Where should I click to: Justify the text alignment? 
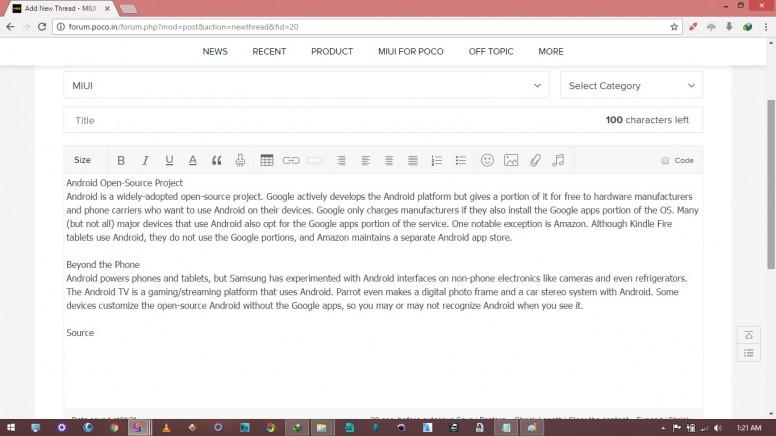pos(413,160)
